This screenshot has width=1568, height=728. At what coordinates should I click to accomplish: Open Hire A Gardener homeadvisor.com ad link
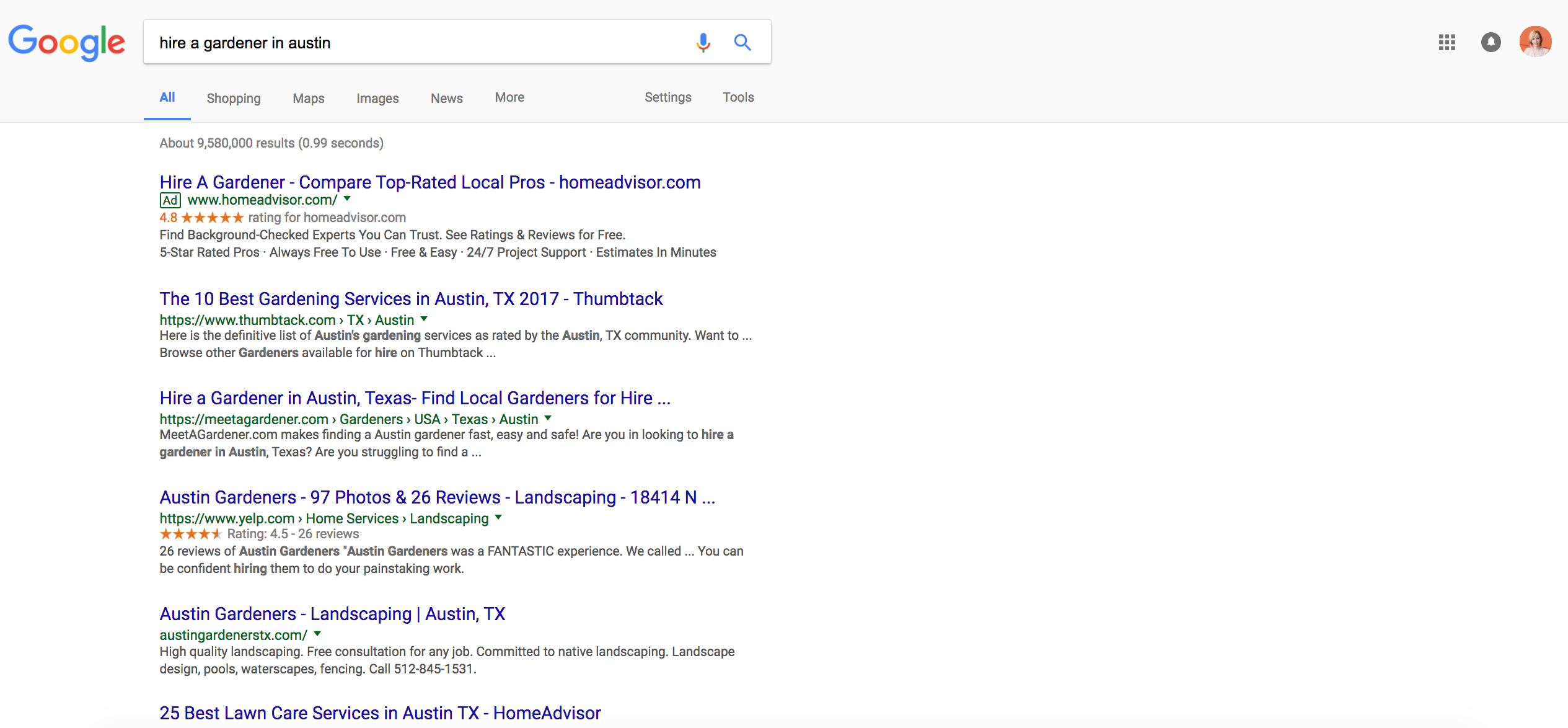pyautogui.click(x=430, y=182)
